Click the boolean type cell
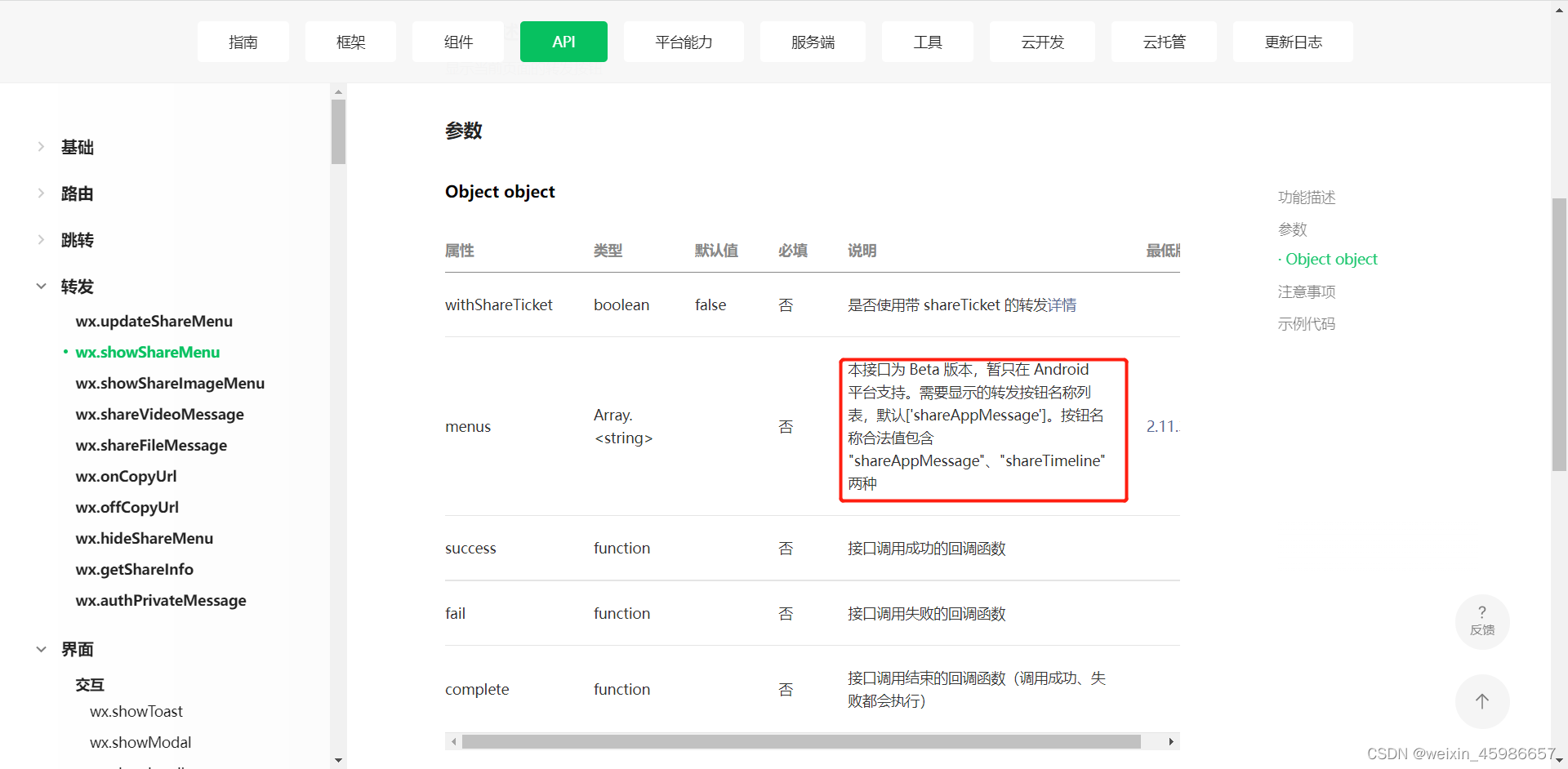The height and width of the screenshot is (769, 1568). point(621,304)
